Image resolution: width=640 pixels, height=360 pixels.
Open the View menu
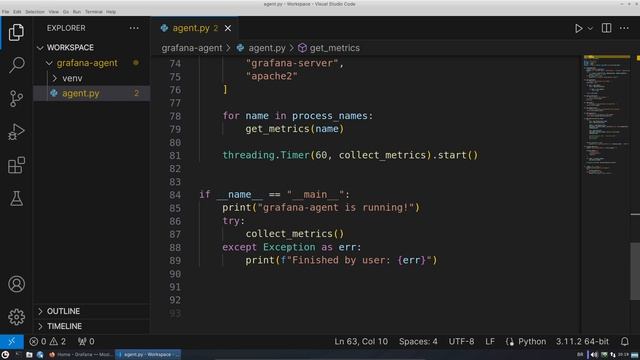[x=54, y=12]
